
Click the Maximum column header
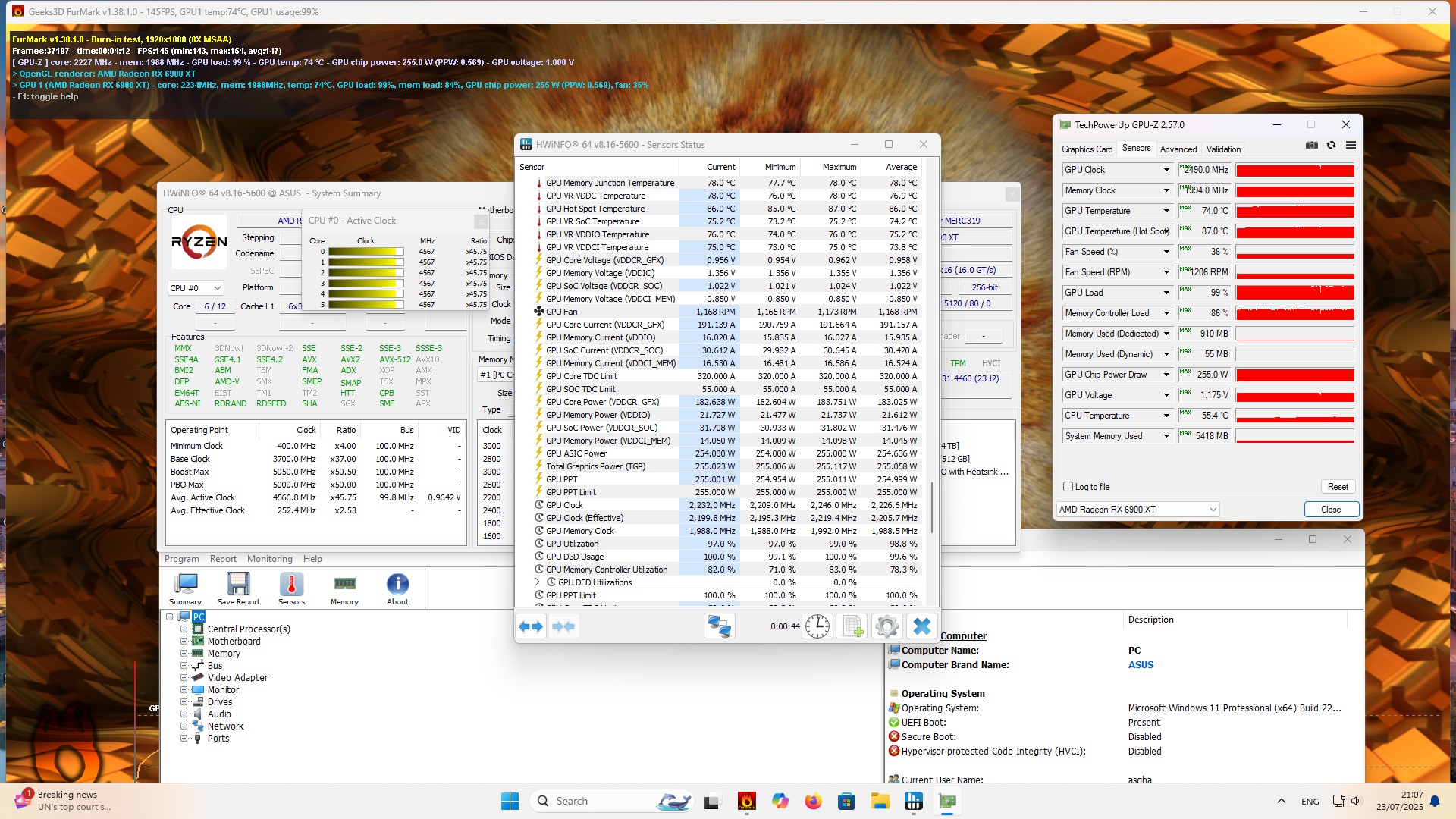tap(831, 167)
